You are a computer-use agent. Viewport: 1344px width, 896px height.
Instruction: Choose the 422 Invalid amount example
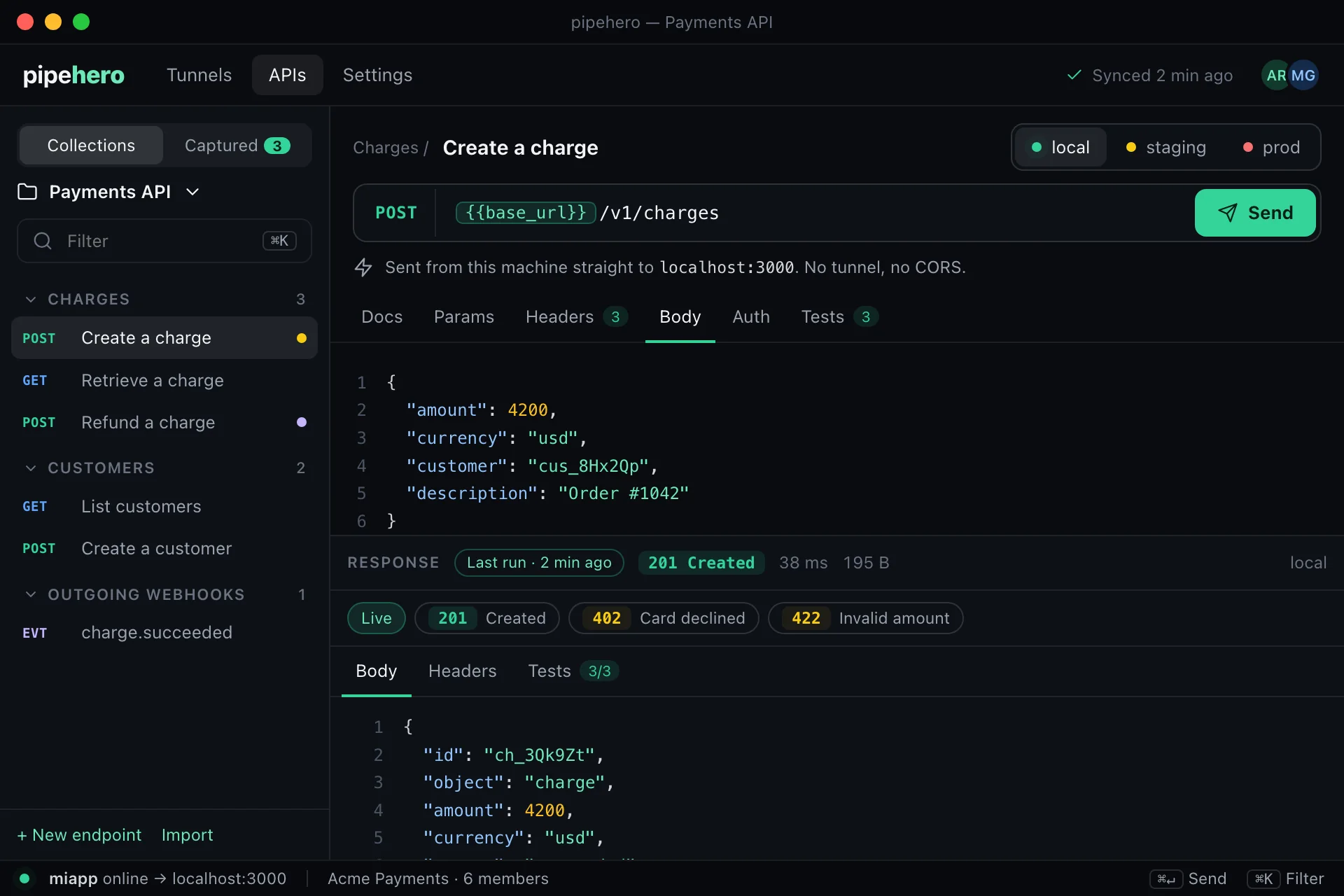(866, 618)
